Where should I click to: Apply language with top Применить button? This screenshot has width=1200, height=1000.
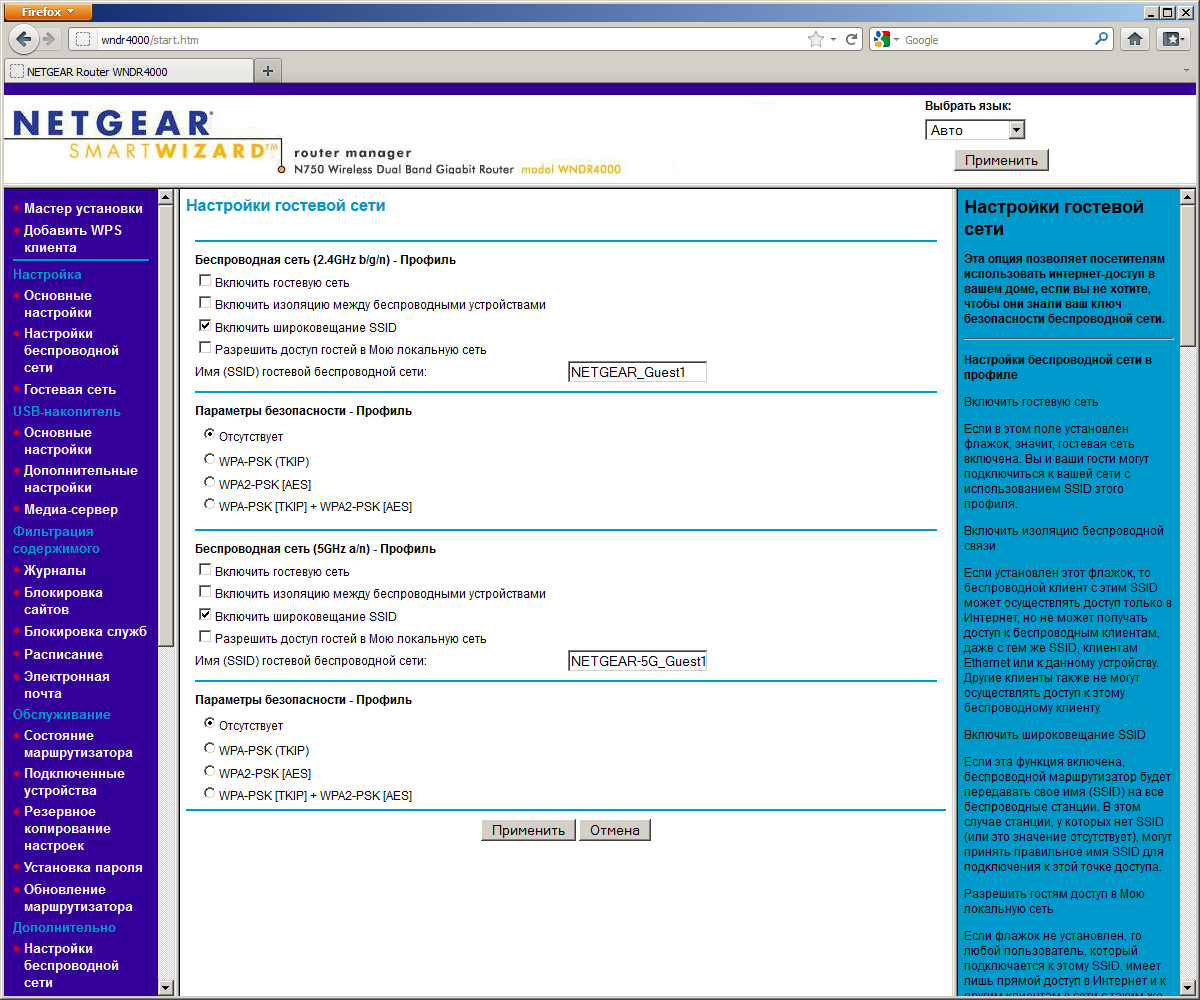(x=1001, y=160)
